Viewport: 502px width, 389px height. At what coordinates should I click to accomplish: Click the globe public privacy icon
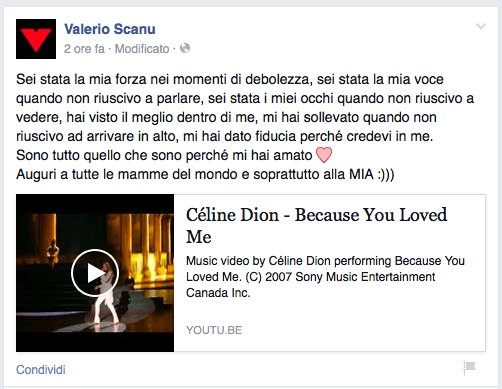185,48
